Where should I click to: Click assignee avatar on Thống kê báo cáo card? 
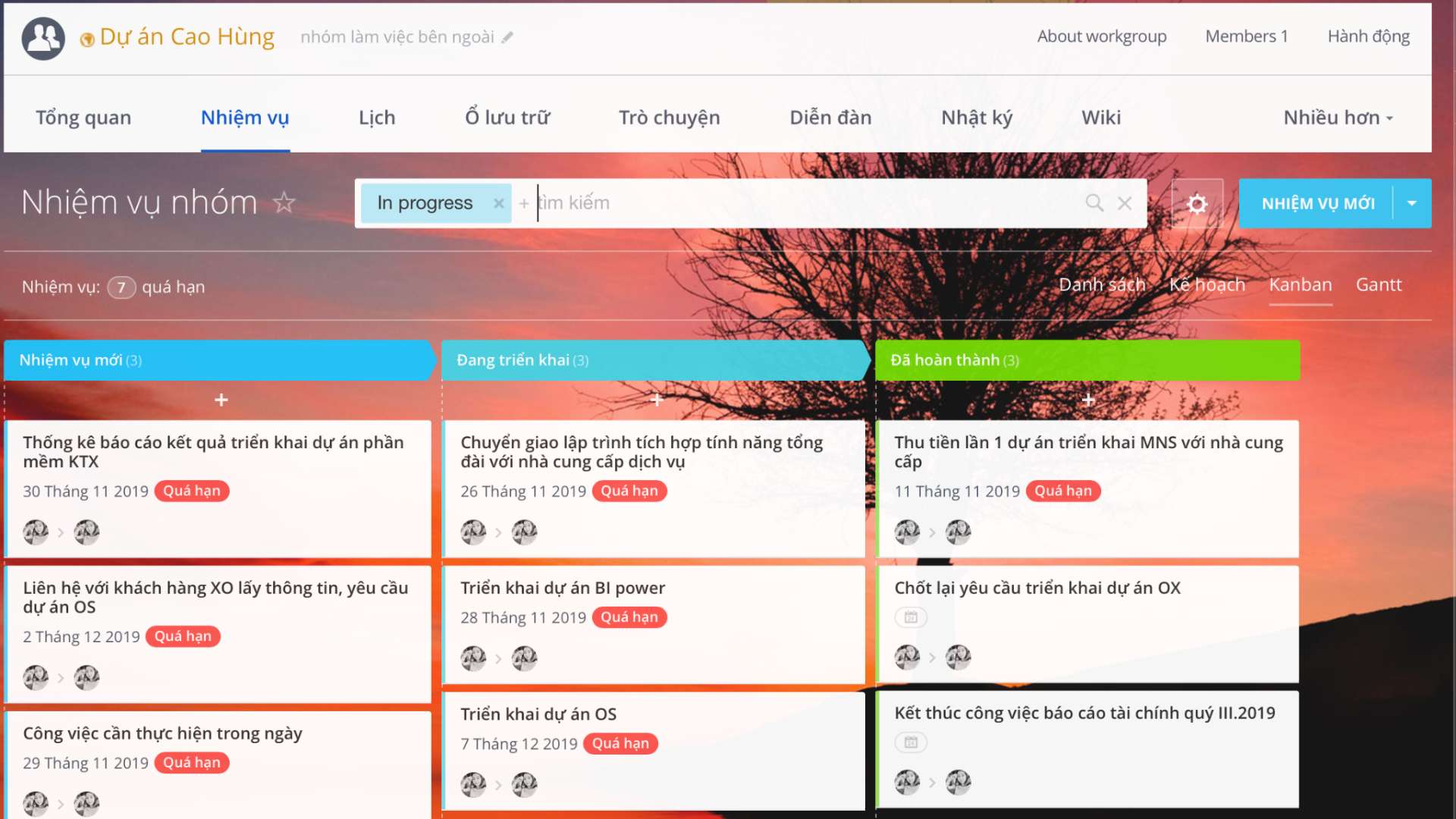pos(86,532)
